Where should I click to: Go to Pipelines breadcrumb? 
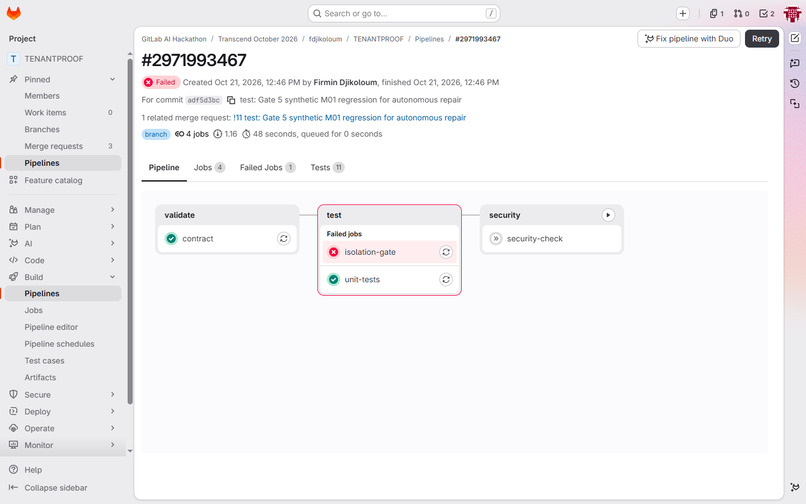click(429, 39)
